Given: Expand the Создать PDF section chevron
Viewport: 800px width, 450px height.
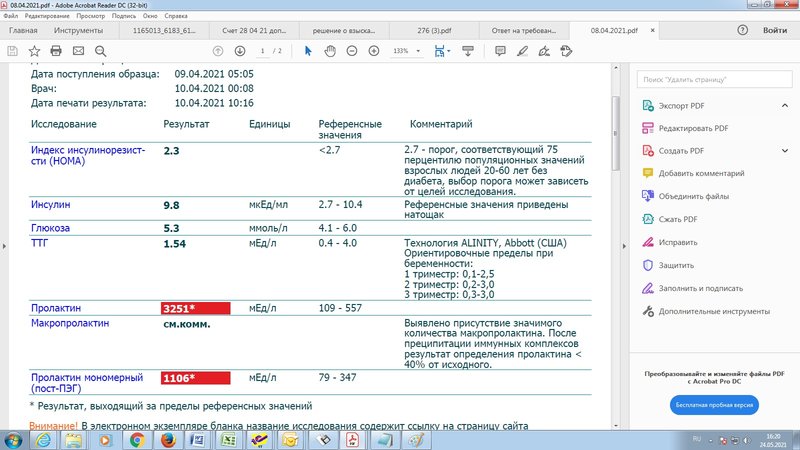Looking at the screenshot, I should (x=785, y=151).
